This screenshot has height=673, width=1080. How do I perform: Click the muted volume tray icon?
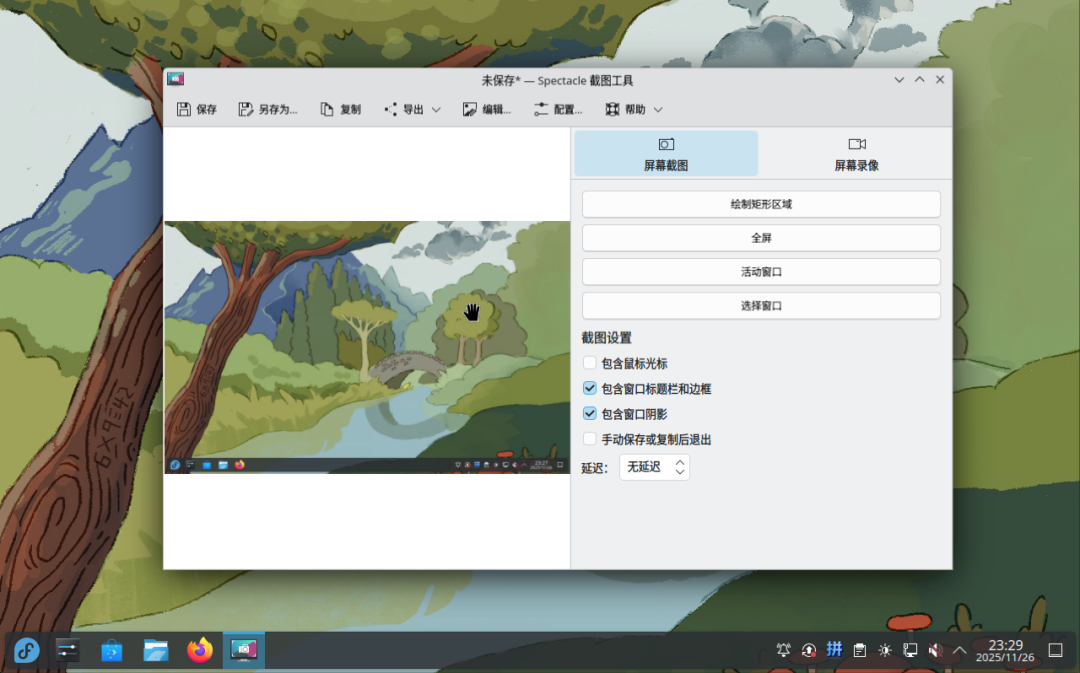pyautogui.click(x=935, y=650)
